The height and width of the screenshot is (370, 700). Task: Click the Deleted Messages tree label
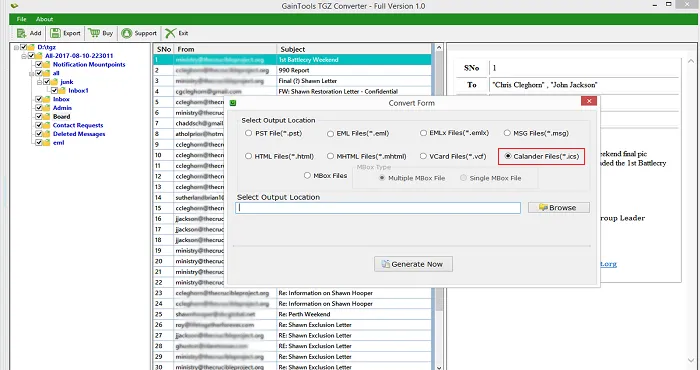pyautogui.click(x=79, y=134)
